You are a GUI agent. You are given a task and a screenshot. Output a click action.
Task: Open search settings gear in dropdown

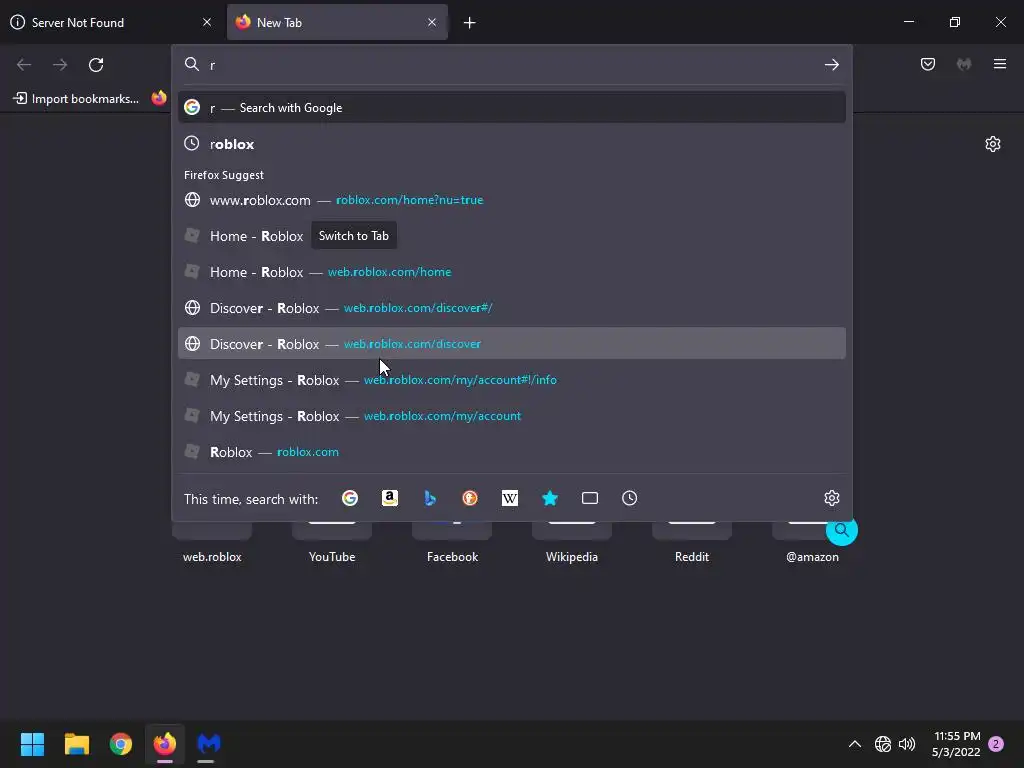tap(831, 498)
